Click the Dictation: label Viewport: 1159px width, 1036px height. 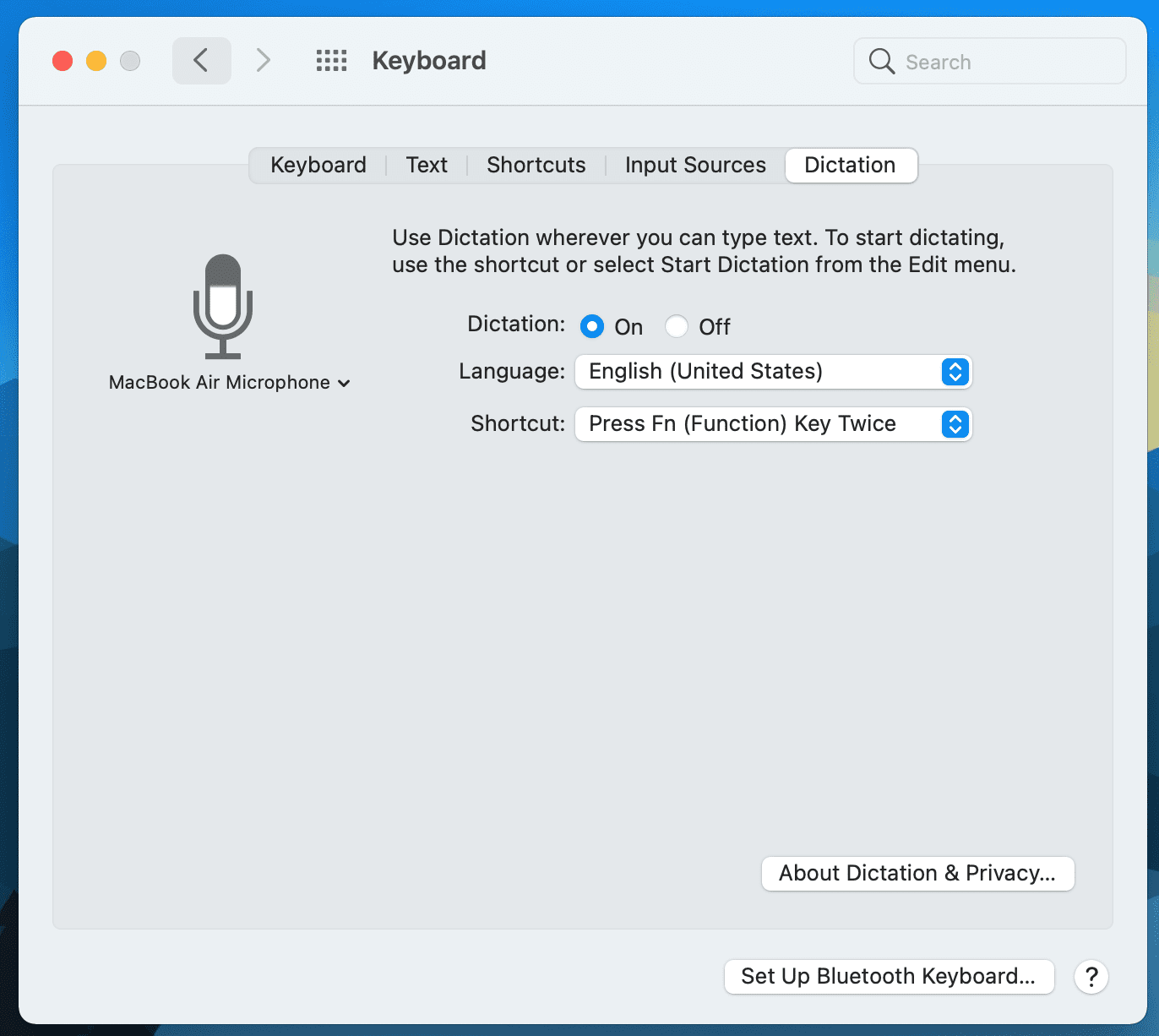(516, 324)
